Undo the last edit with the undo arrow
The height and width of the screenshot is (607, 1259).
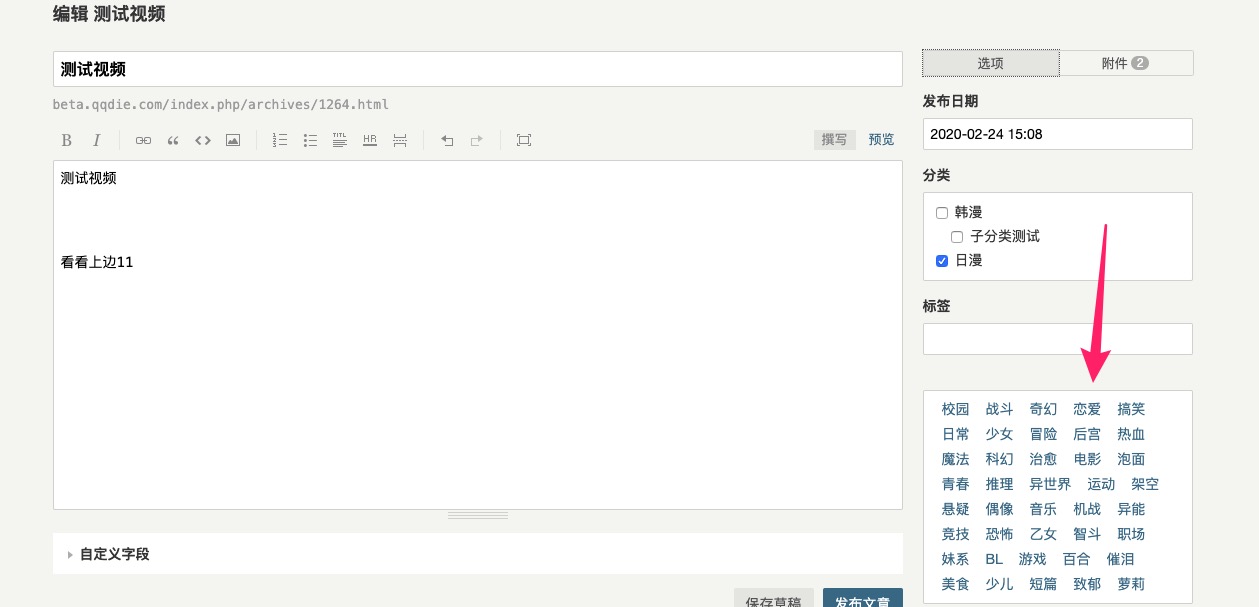pos(447,140)
